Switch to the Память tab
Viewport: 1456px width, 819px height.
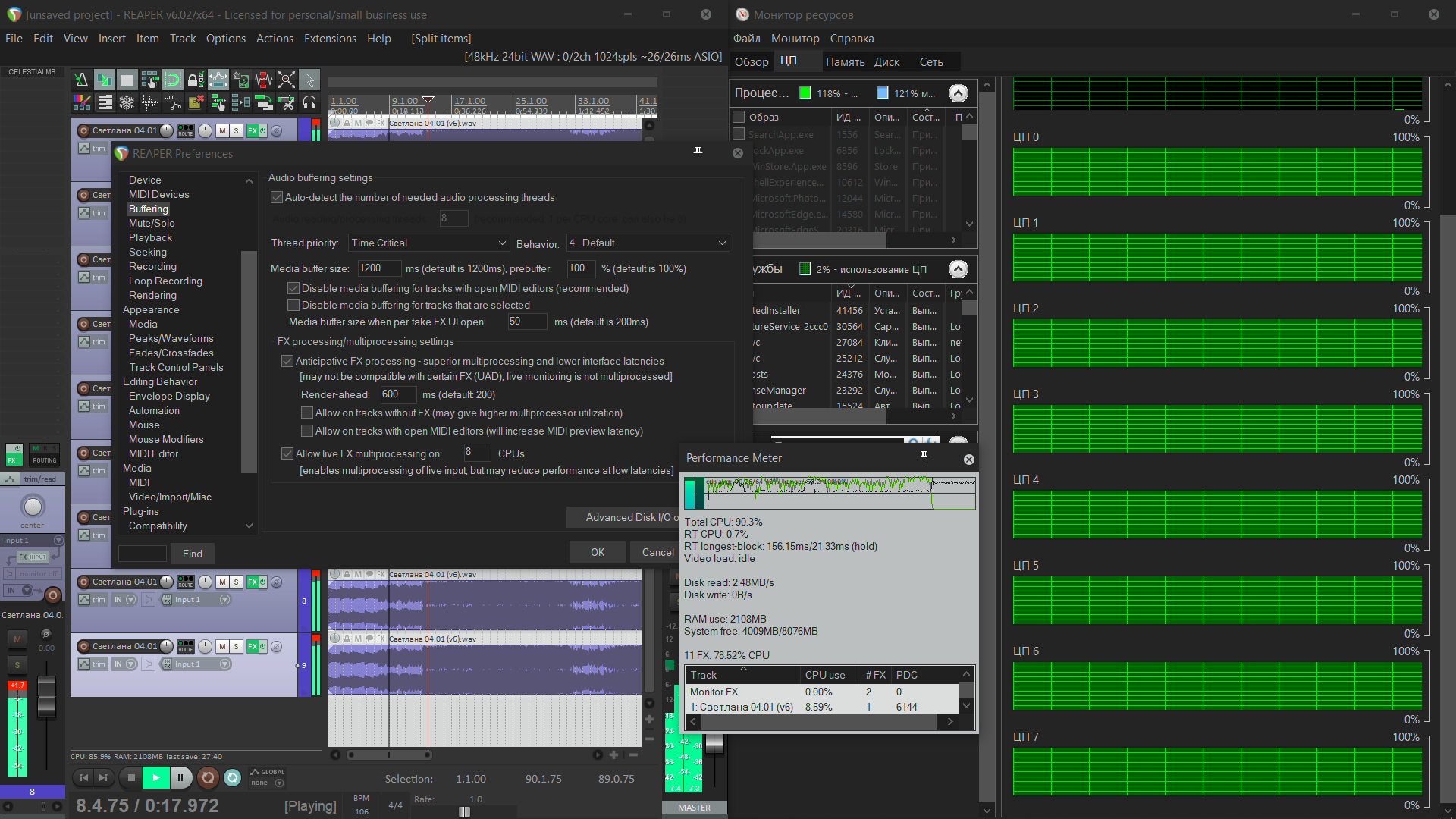(845, 62)
